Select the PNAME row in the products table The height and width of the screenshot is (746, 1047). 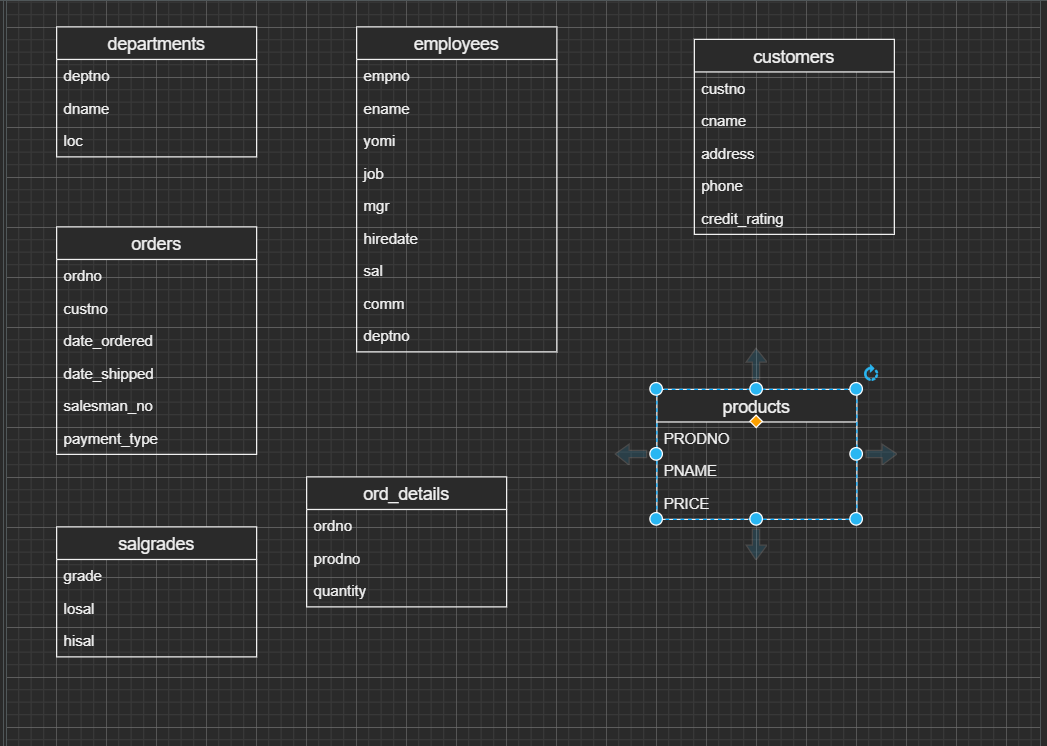(690, 470)
